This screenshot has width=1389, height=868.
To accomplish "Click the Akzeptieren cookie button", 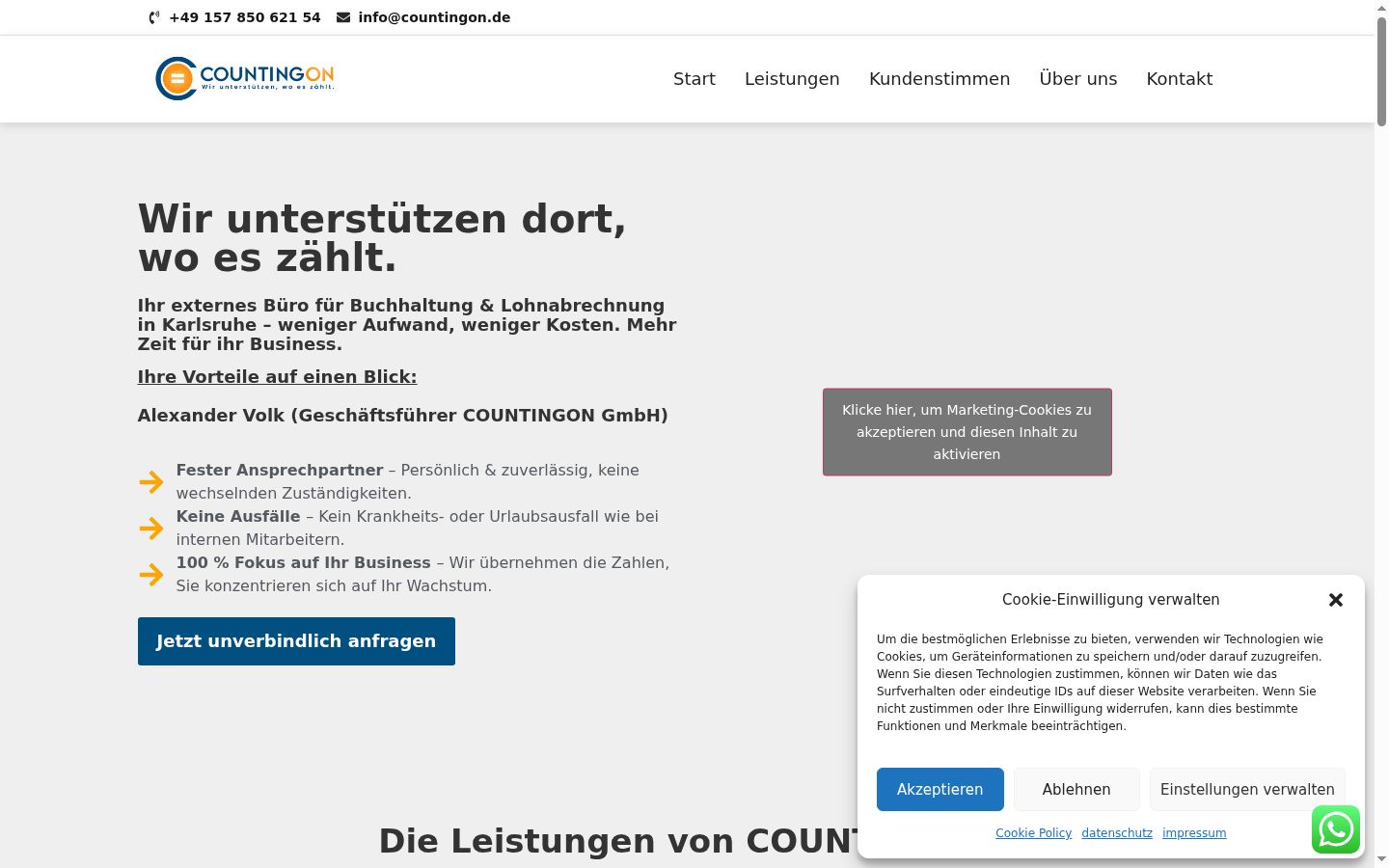I will pos(940,789).
